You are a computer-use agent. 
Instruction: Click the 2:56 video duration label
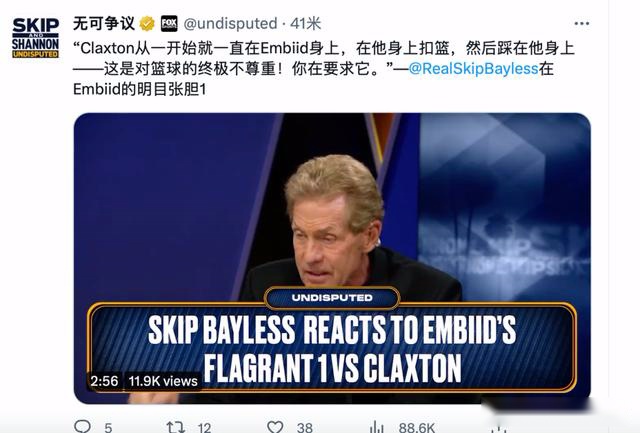(104, 381)
